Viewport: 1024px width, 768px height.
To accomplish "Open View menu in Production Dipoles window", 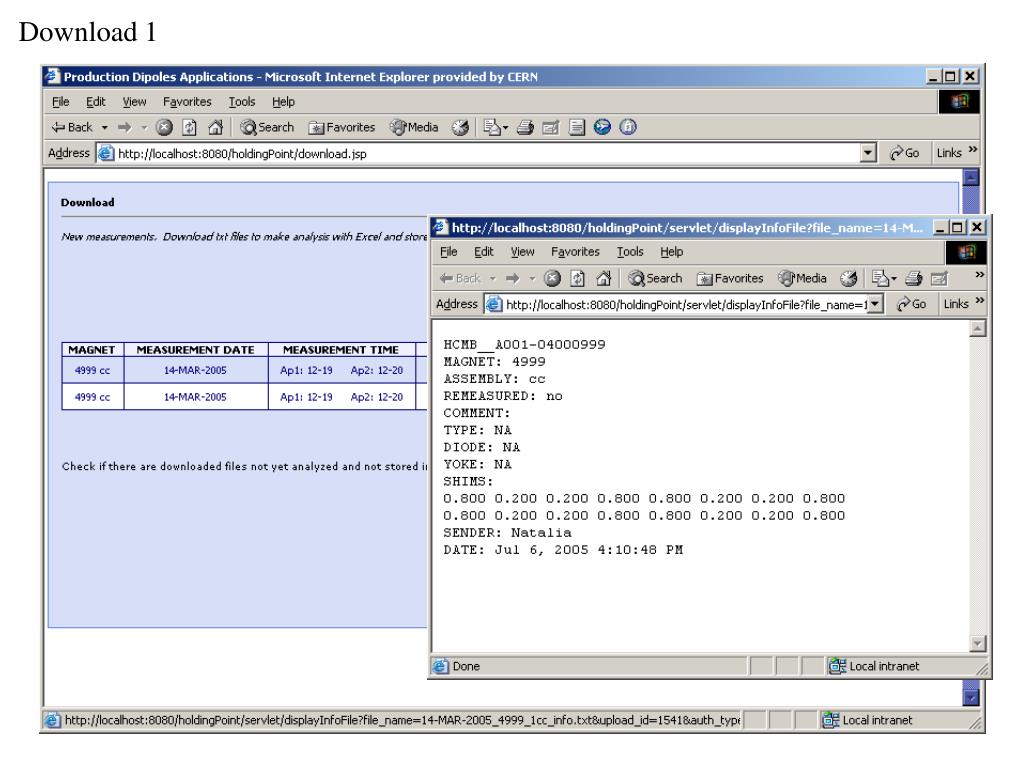I will pos(135,102).
